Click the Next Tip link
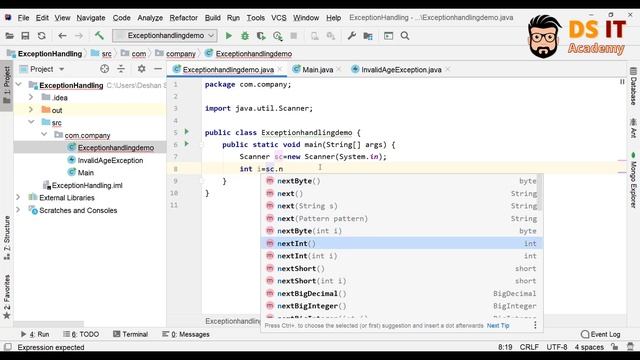Image resolution: width=640 pixels, height=360 pixels. click(498, 325)
